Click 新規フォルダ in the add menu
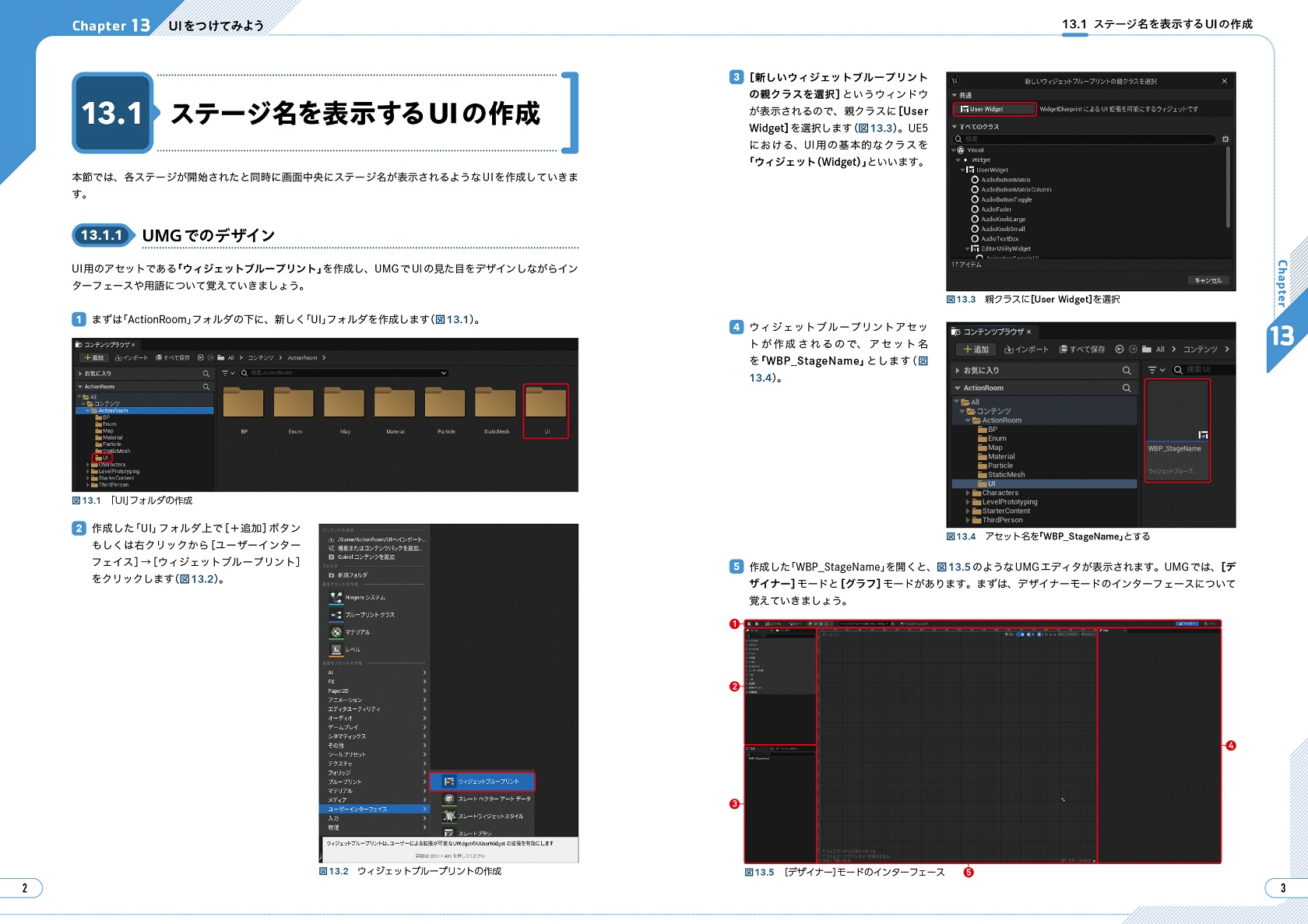Image resolution: width=1308 pixels, height=924 pixels. point(352,575)
